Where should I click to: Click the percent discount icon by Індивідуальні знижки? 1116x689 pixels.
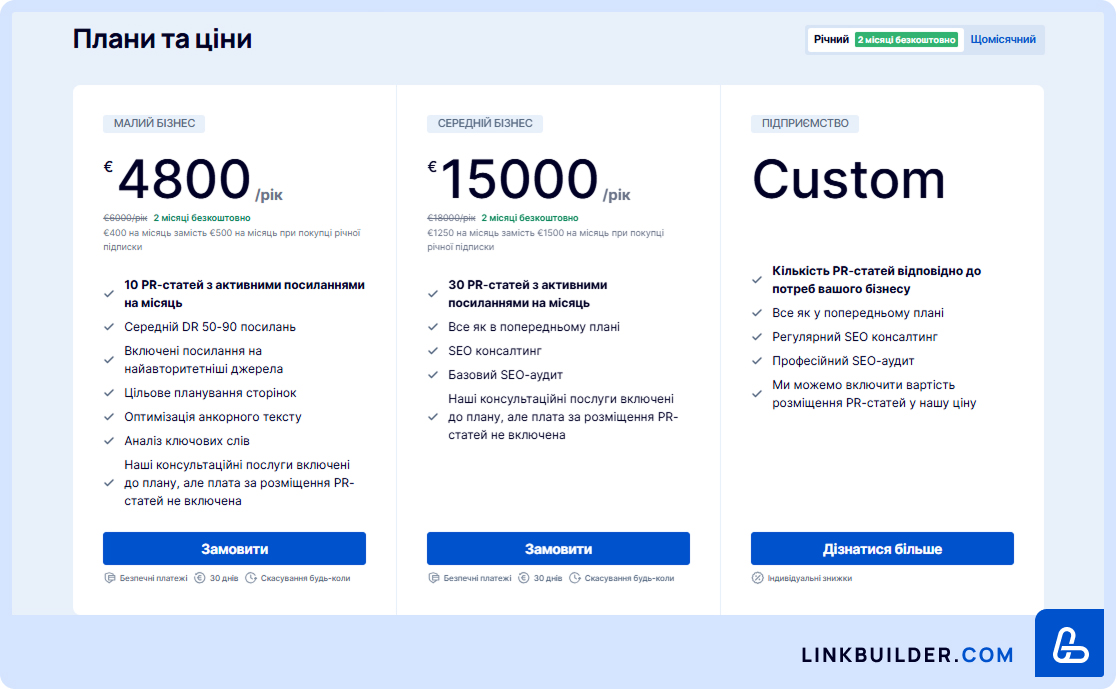(757, 578)
